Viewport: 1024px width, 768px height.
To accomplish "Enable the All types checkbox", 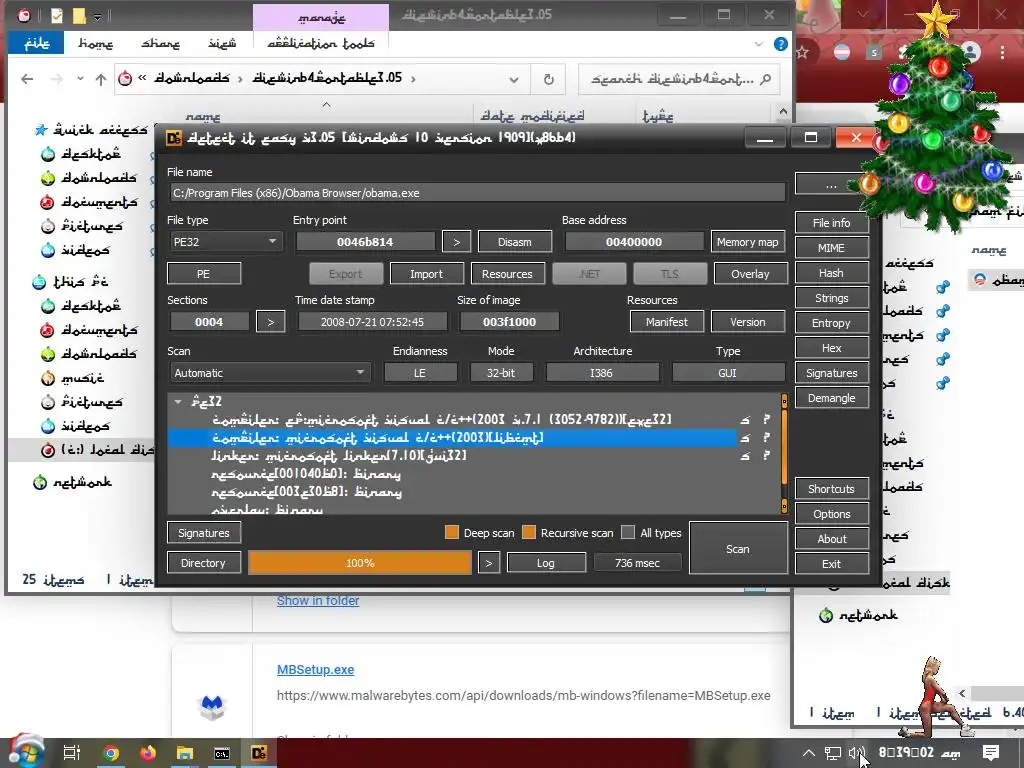I will pos(628,532).
